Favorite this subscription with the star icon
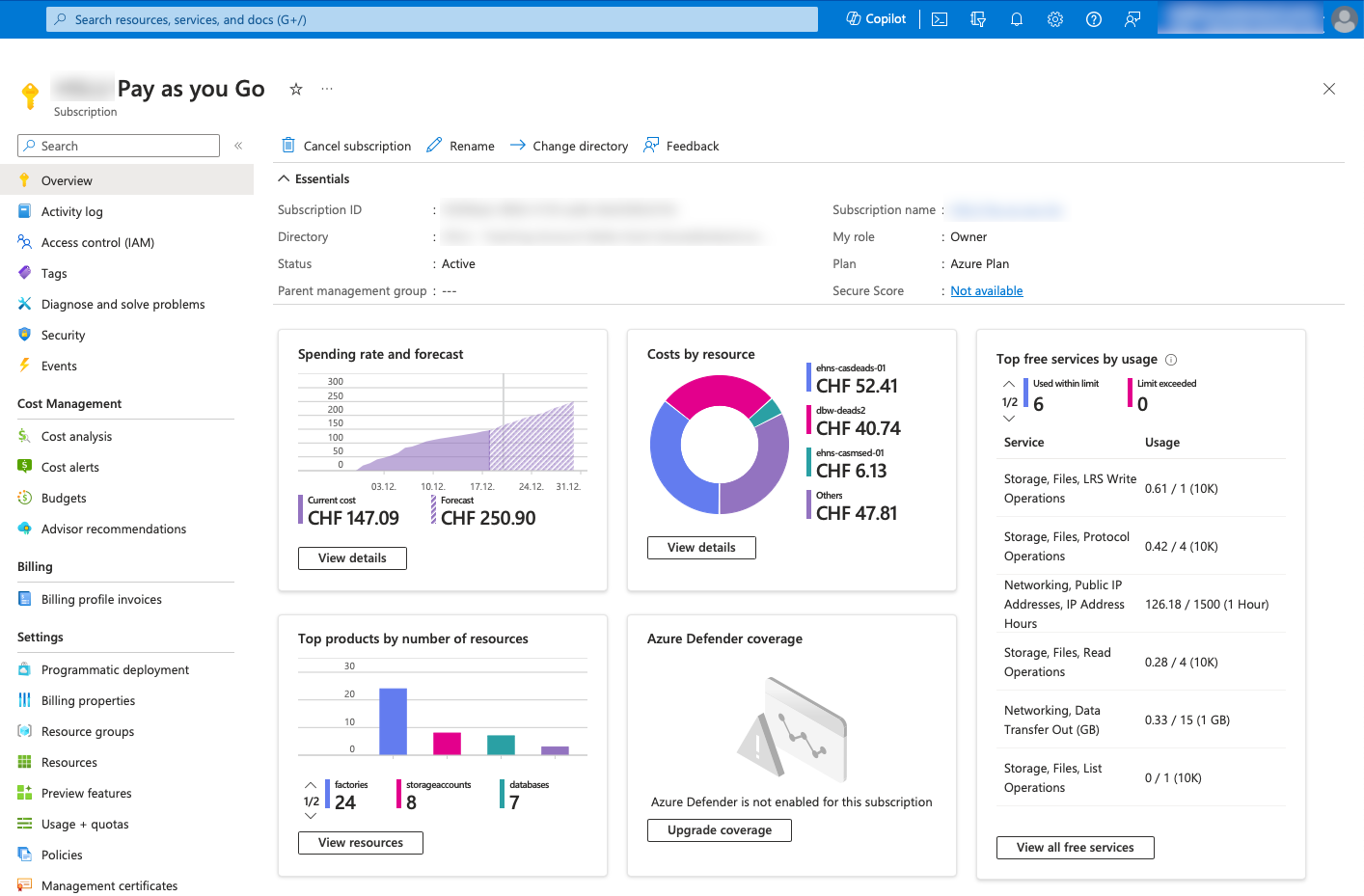This screenshot has height=896, width=1364. [296, 89]
